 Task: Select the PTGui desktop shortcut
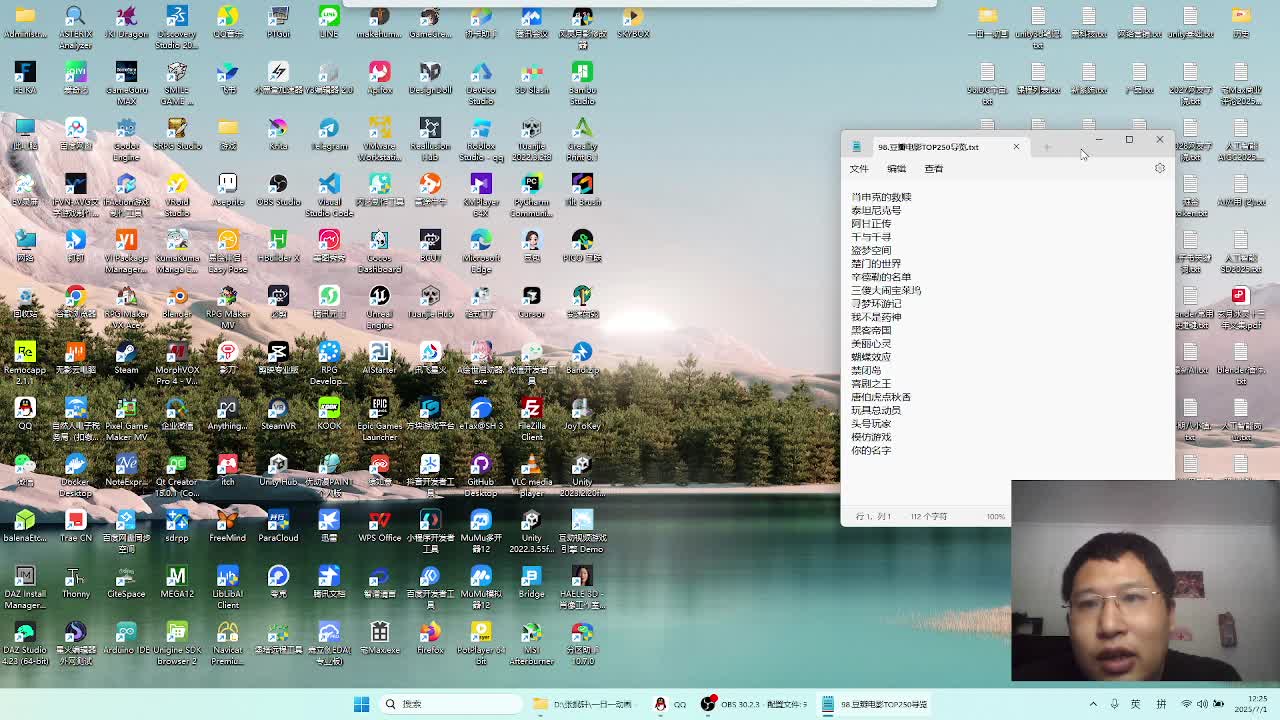278,23
